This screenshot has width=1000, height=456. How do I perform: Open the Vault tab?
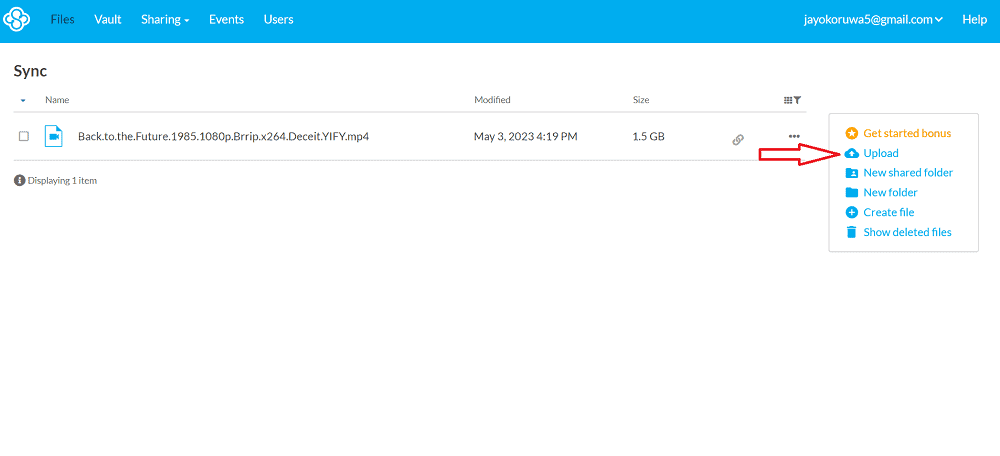click(108, 20)
